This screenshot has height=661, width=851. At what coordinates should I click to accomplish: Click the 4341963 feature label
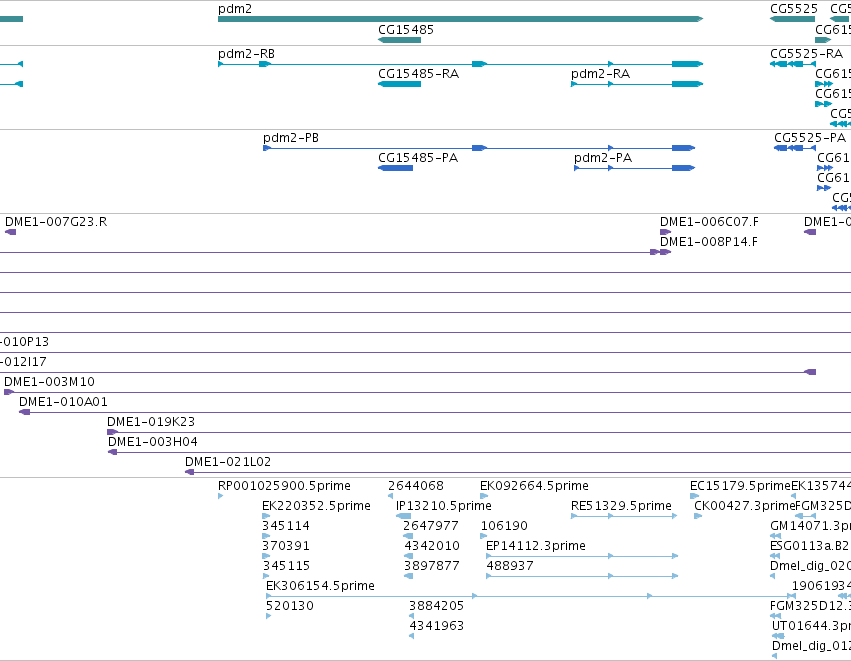point(436,626)
